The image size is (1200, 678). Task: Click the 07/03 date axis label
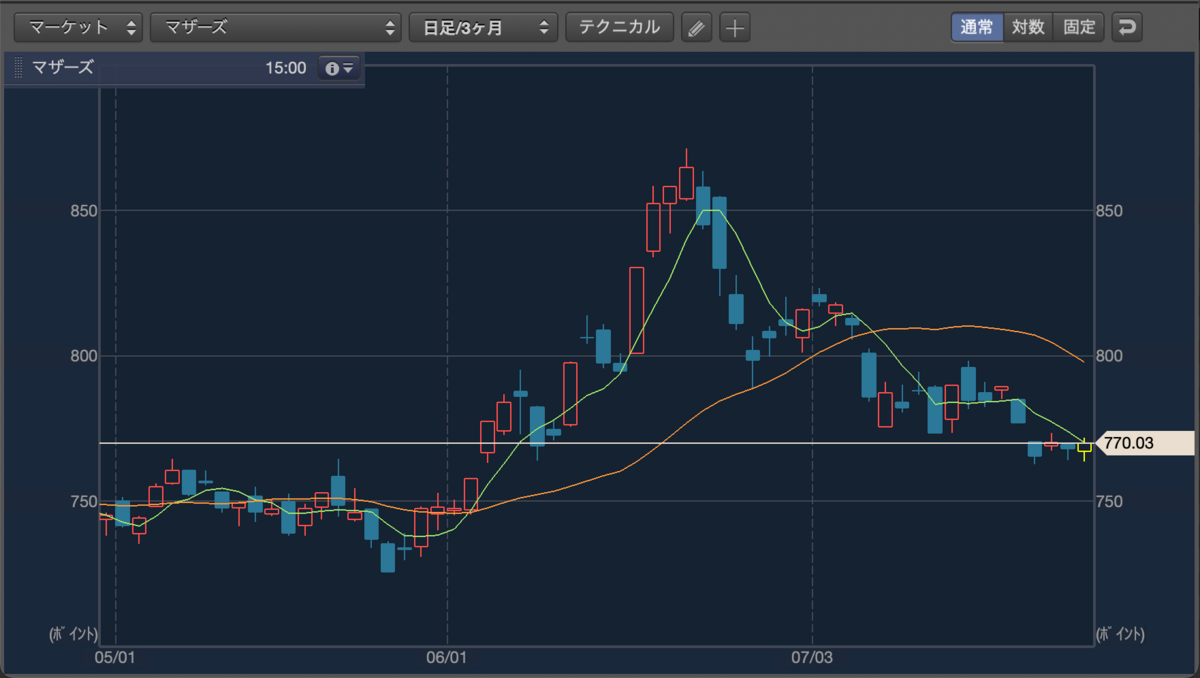812,657
